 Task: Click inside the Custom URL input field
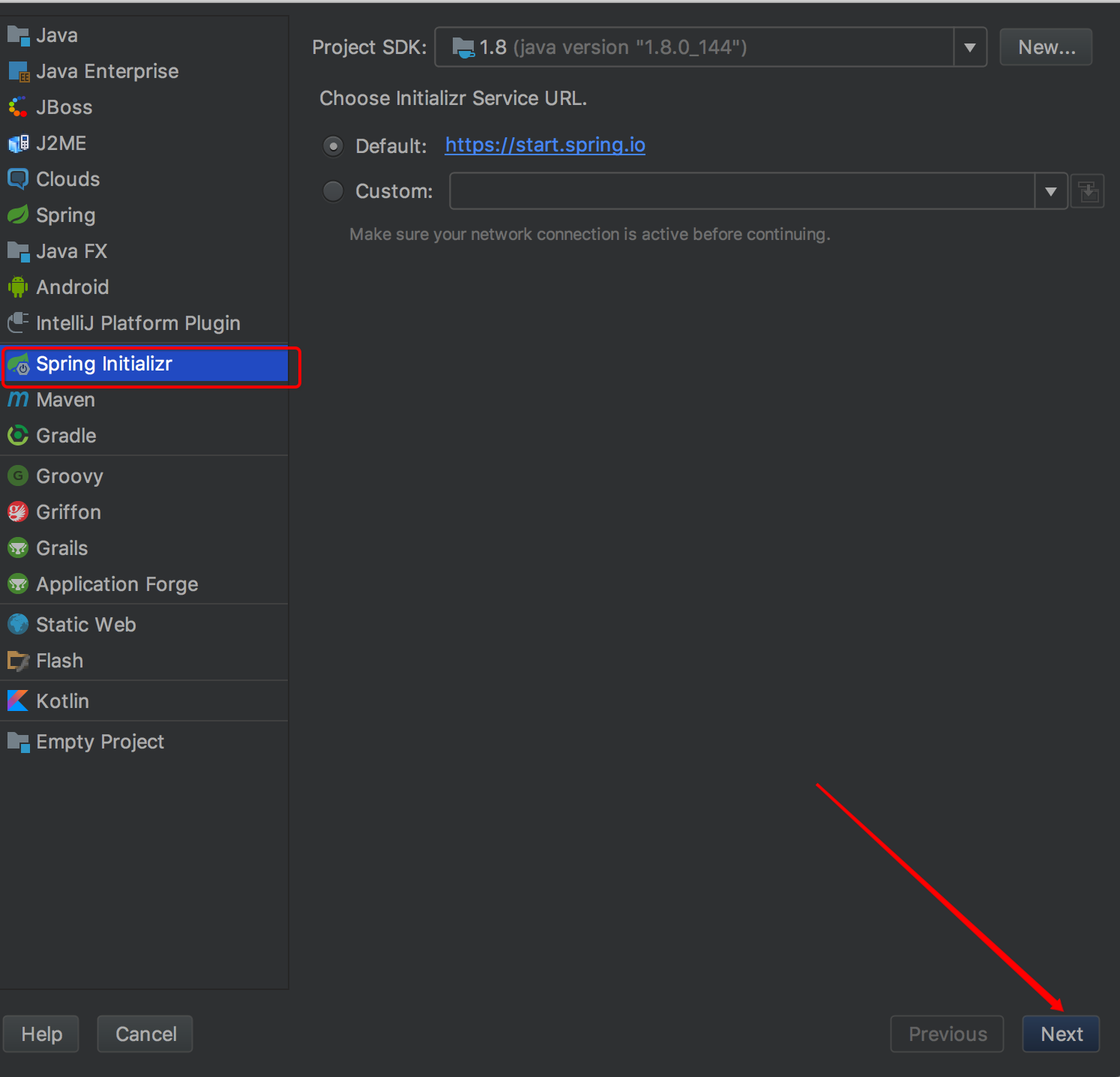pyautogui.click(x=742, y=191)
